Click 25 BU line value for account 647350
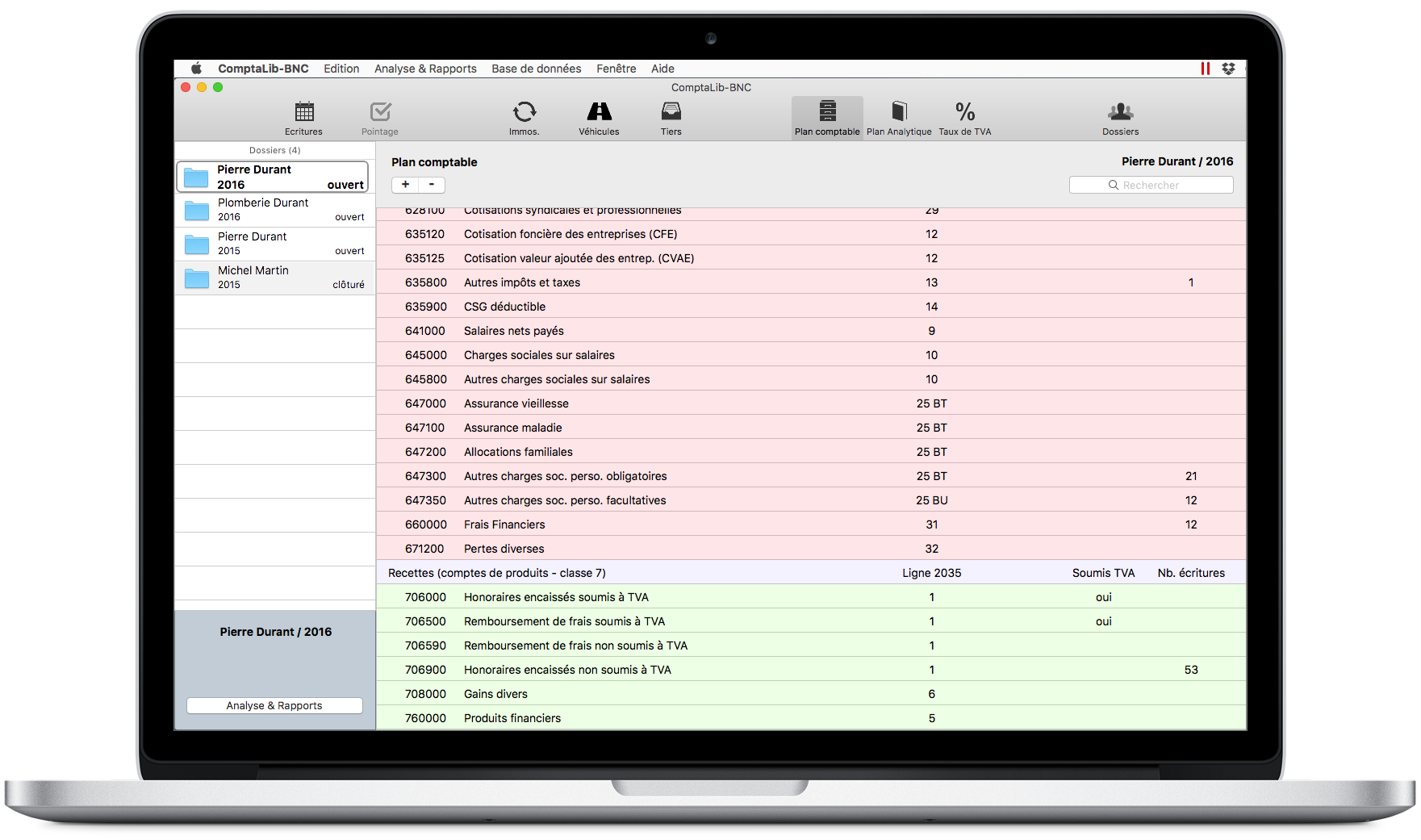 point(931,500)
